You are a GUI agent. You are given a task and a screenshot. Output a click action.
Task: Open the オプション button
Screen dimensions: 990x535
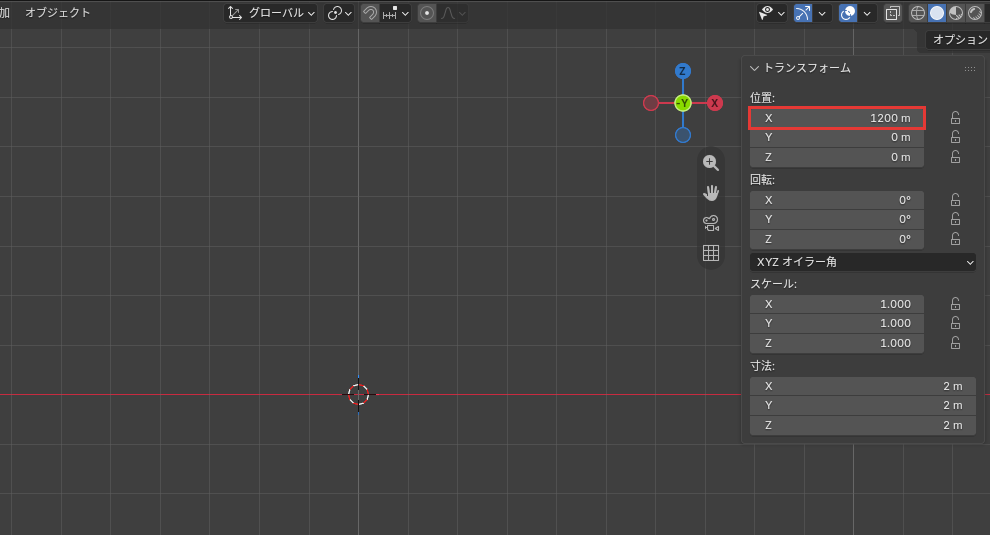[x=958, y=39]
